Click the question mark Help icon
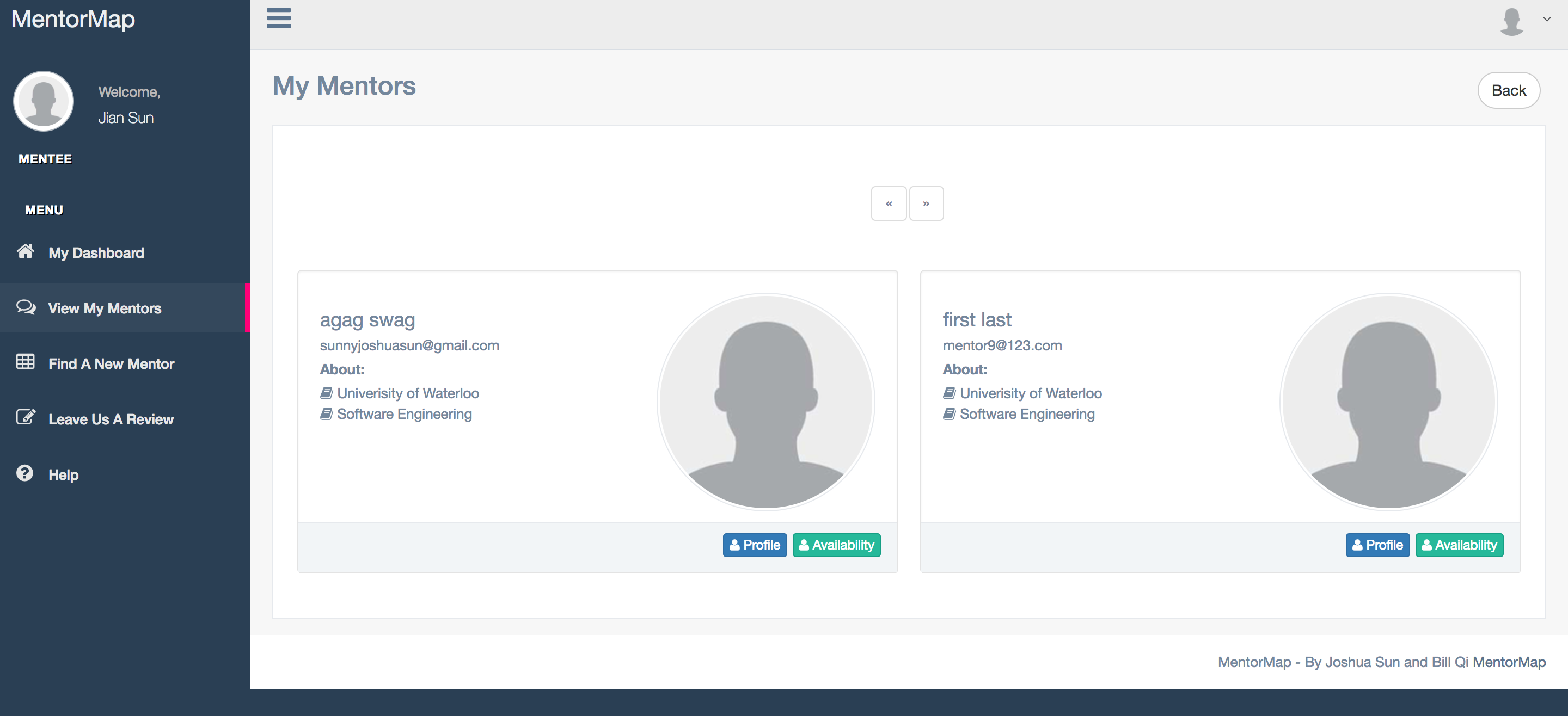 (x=25, y=473)
